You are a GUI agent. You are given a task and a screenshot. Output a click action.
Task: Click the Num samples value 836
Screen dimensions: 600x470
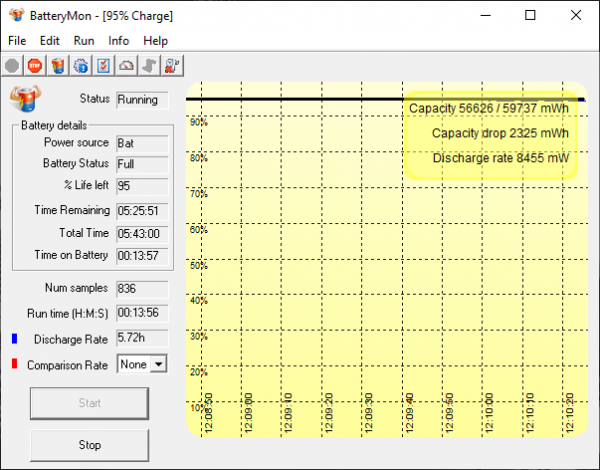[142, 289]
